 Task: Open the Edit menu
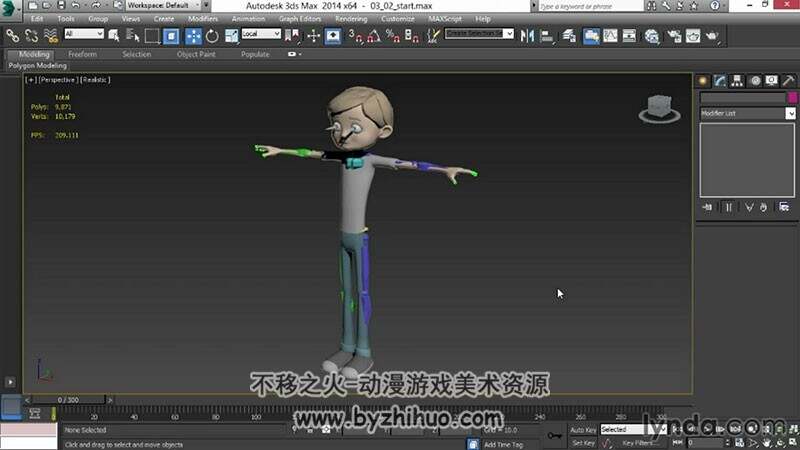[x=37, y=19]
